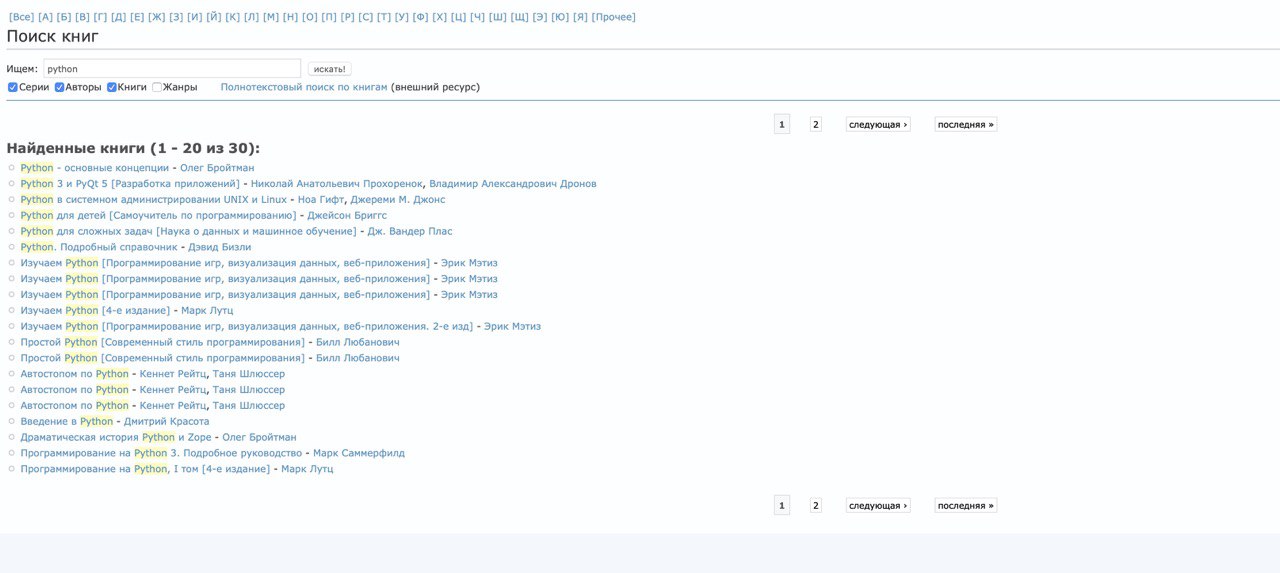Open the [М] letter index
Viewport: 1280px width, 573px height.
tap(271, 17)
